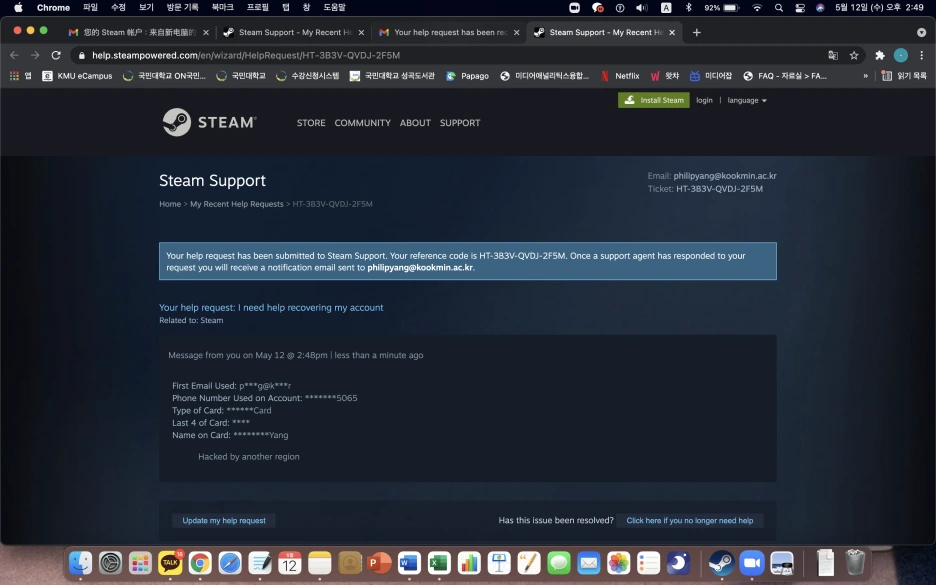The height and width of the screenshot is (585, 936).
Task: Open the Apple menu
Action: 18,7
